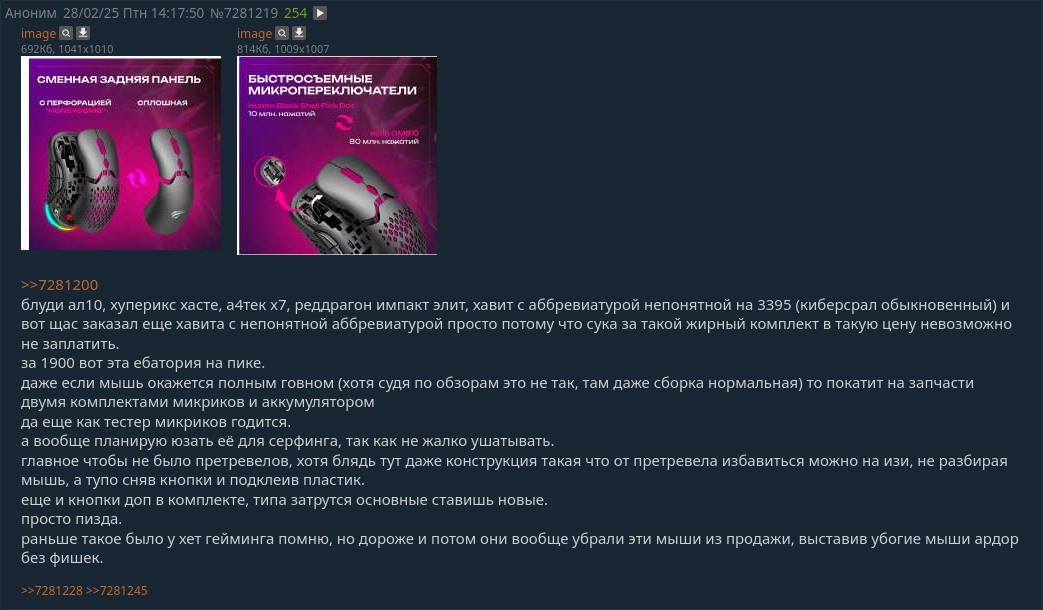
Task: Click the post line starting 'за 1900'
Action: tap(143, 363)
